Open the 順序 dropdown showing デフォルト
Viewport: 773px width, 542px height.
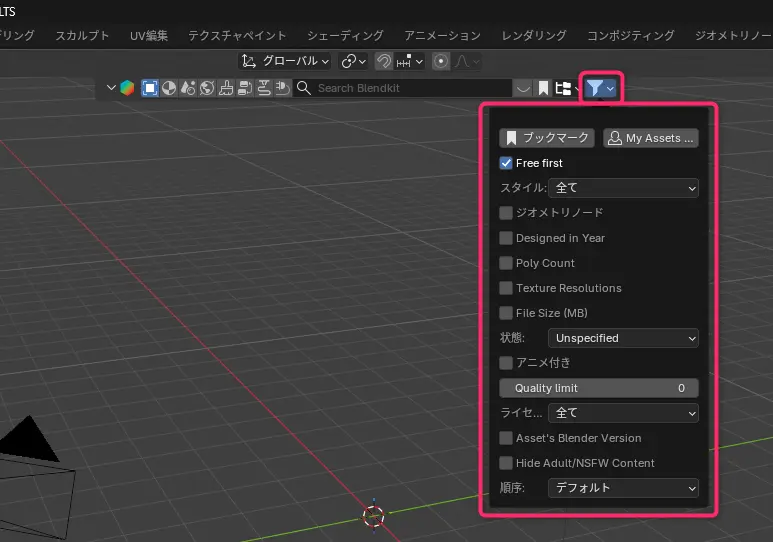623,488
